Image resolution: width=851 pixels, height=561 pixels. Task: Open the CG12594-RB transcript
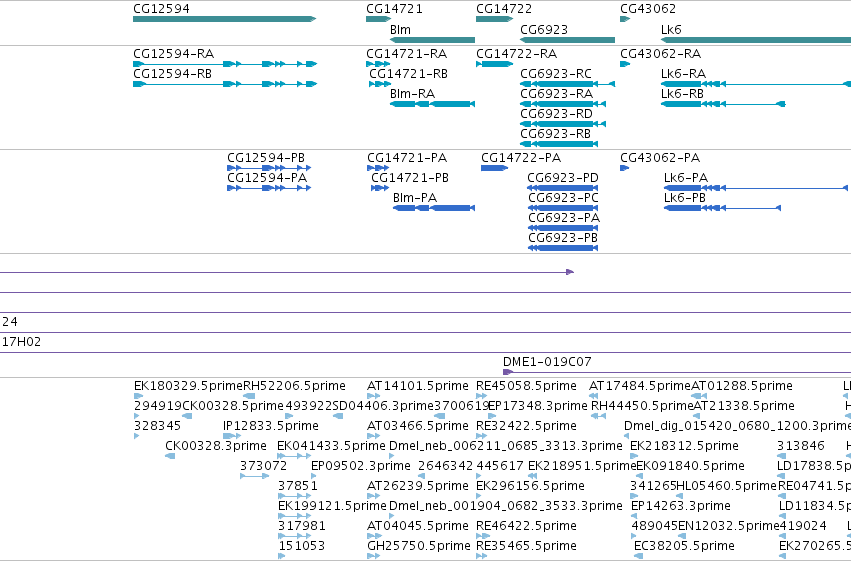[x=225, y=84]
